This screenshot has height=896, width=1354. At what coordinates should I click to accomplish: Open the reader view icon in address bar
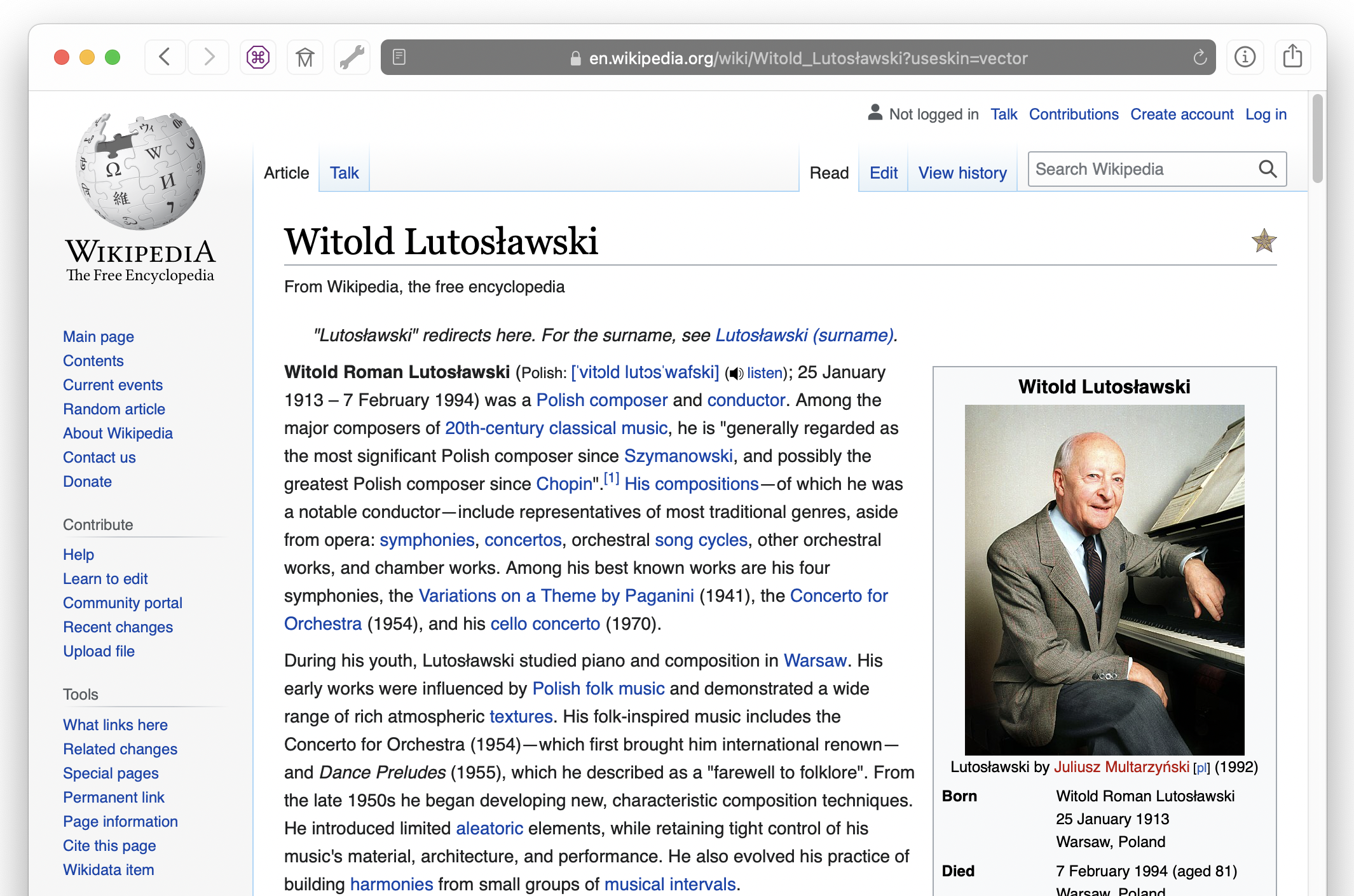[399, 57]
